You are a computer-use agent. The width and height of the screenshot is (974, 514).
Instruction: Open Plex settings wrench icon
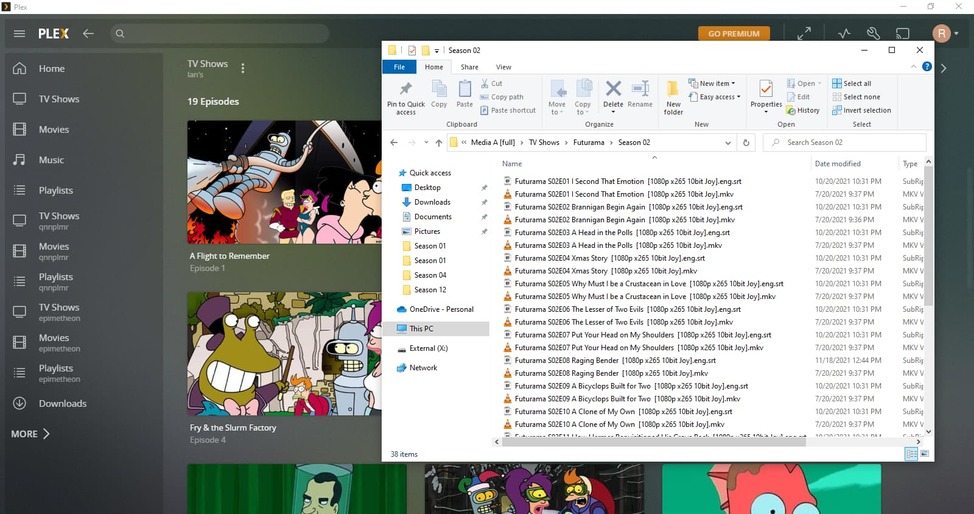(x=873, y=34)
